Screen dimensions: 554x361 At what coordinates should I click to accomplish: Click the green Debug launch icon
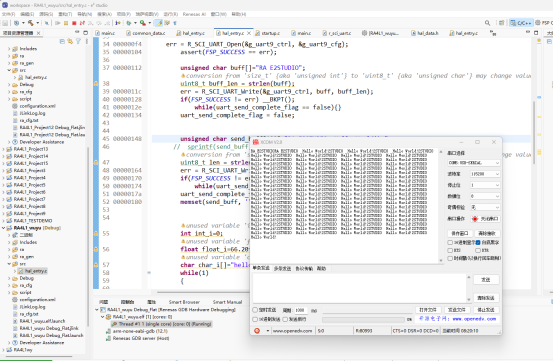click(129, 23)
